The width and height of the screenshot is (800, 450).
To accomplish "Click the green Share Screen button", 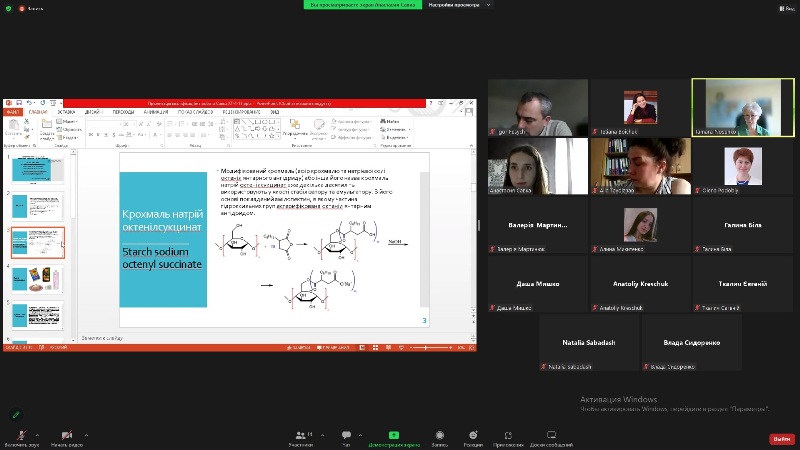I will point(394,438).
